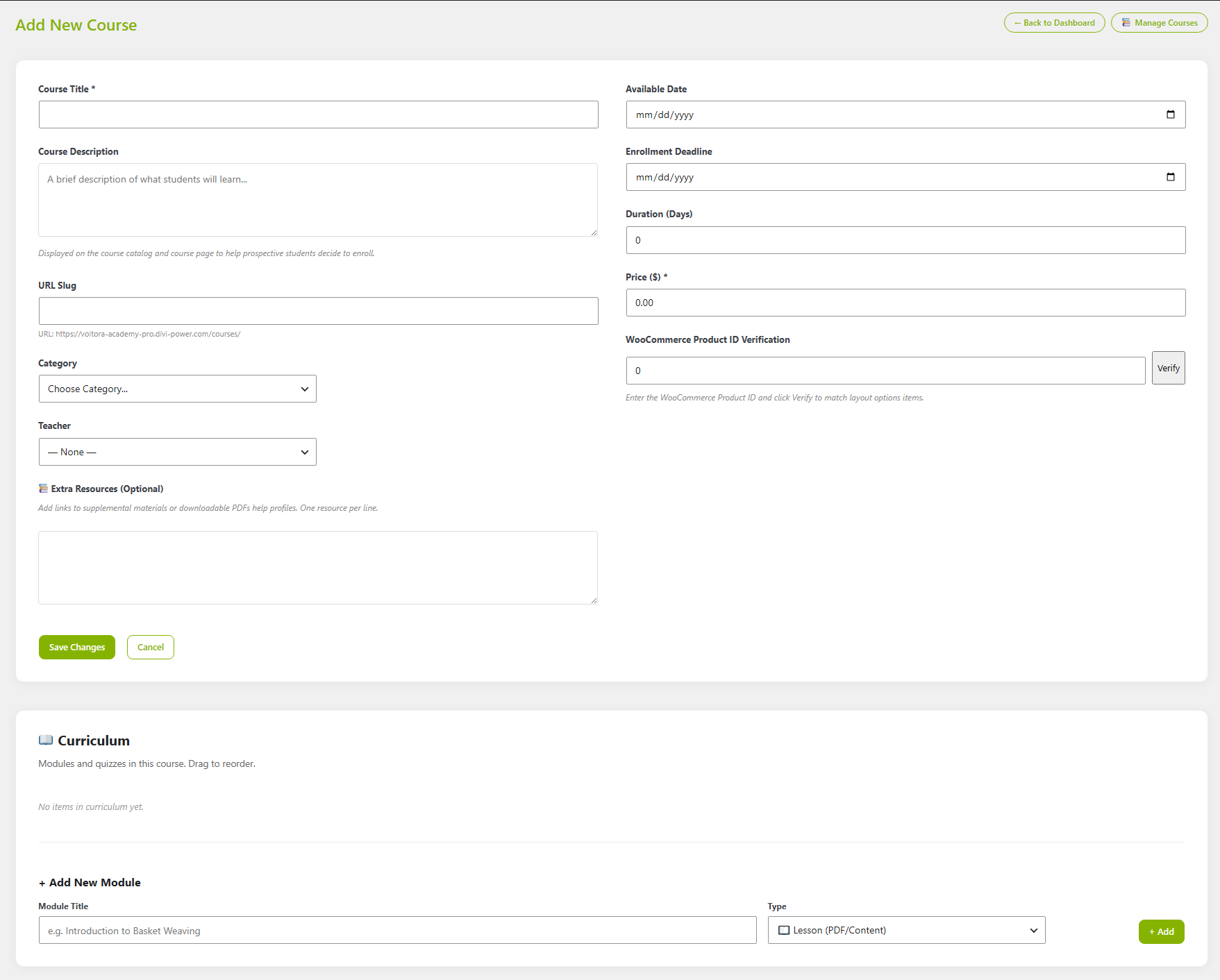Add the new module with + Add
Screen dimensions: 1220x980
click(x=1161, y=931)
